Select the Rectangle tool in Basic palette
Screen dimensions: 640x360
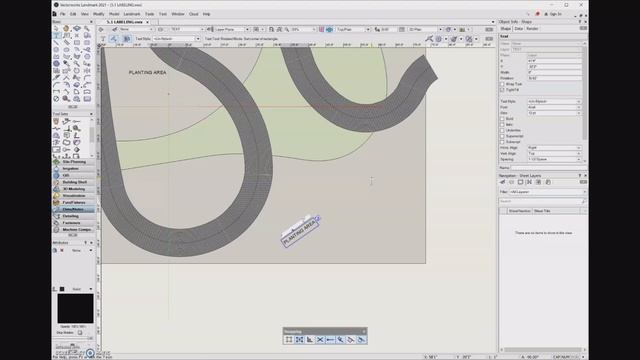pos(77,42)
